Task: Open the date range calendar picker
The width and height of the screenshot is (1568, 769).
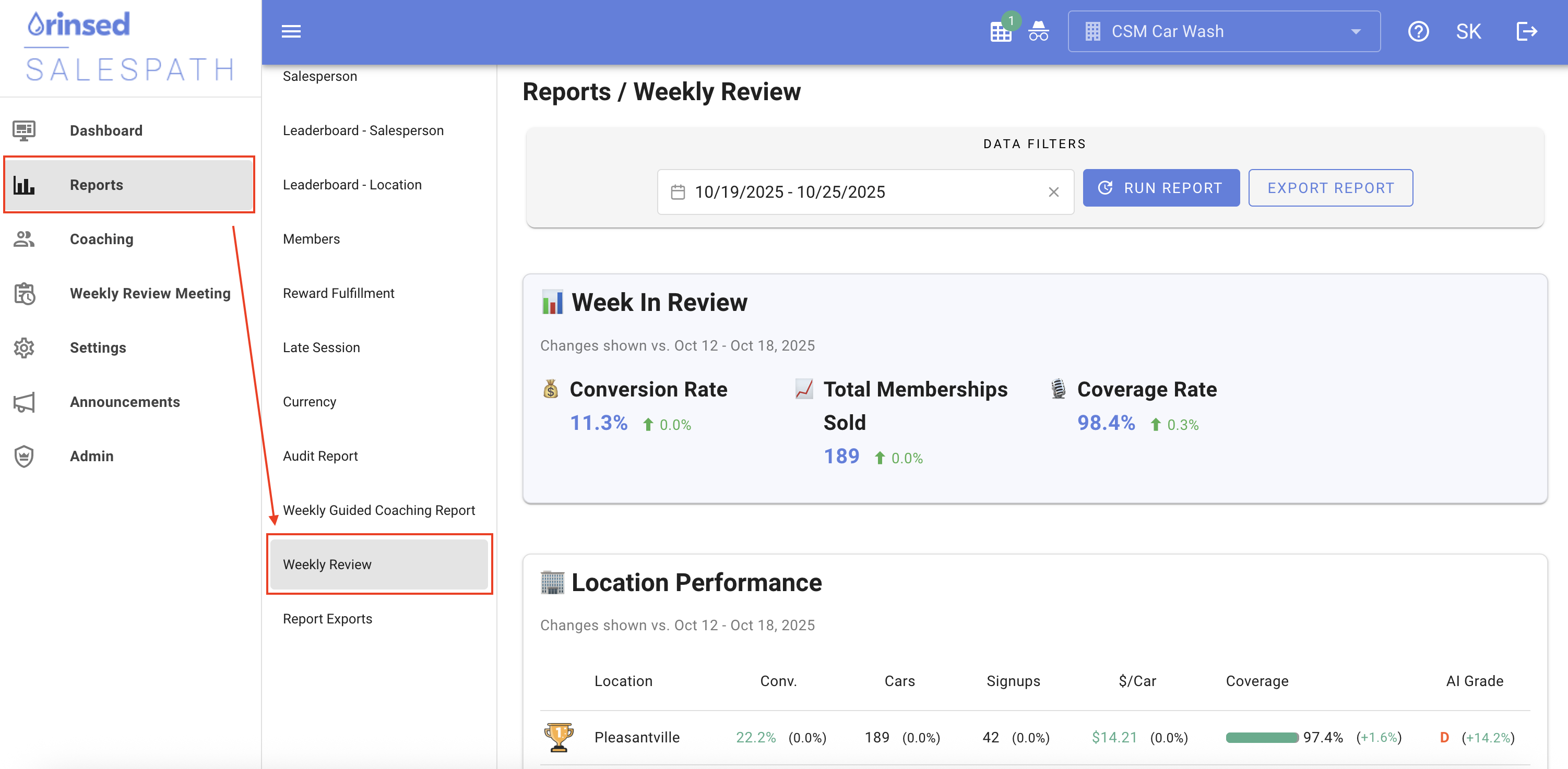Action: [x=678, y=191]
